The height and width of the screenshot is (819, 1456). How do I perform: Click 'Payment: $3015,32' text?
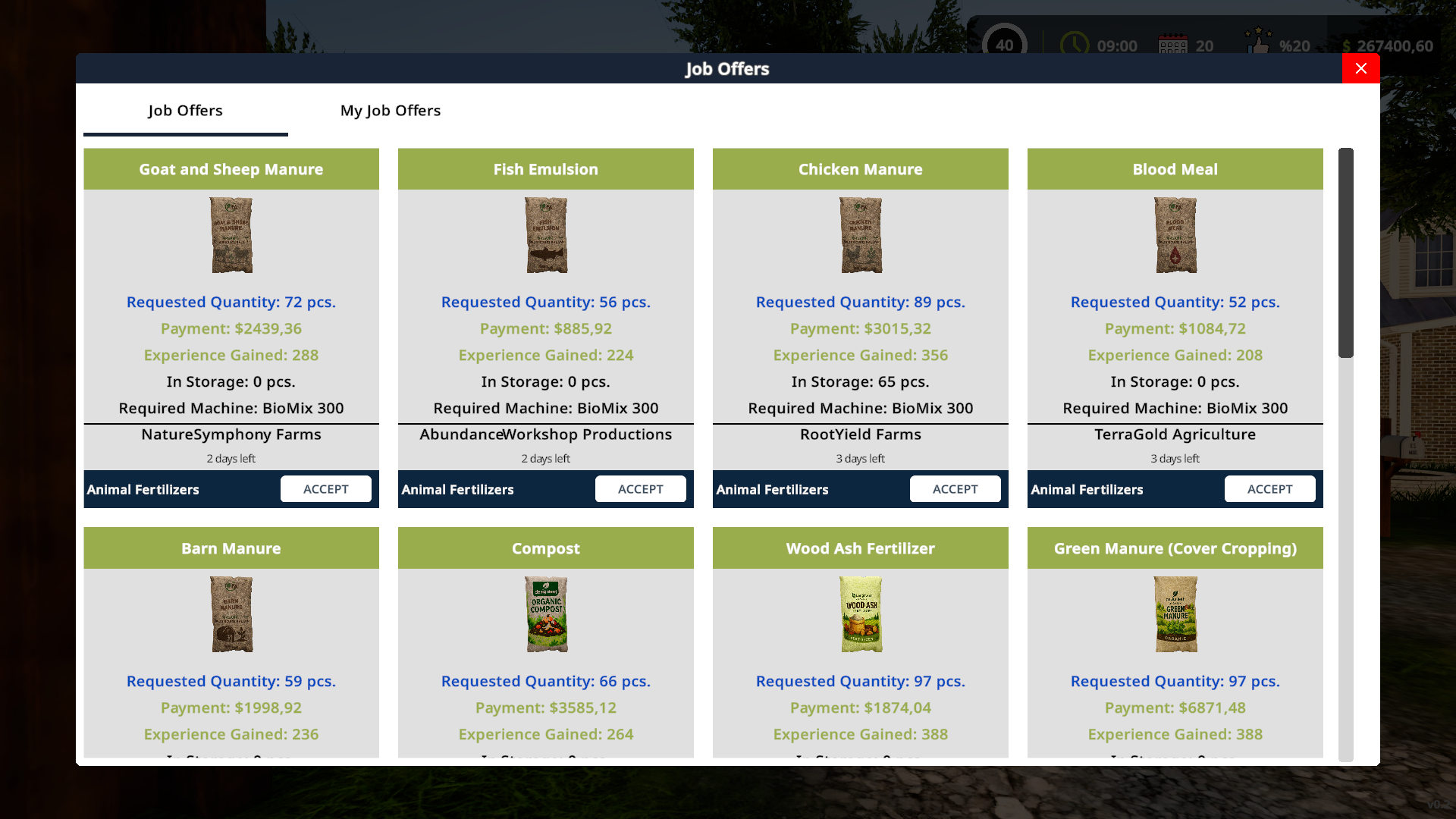861,328
